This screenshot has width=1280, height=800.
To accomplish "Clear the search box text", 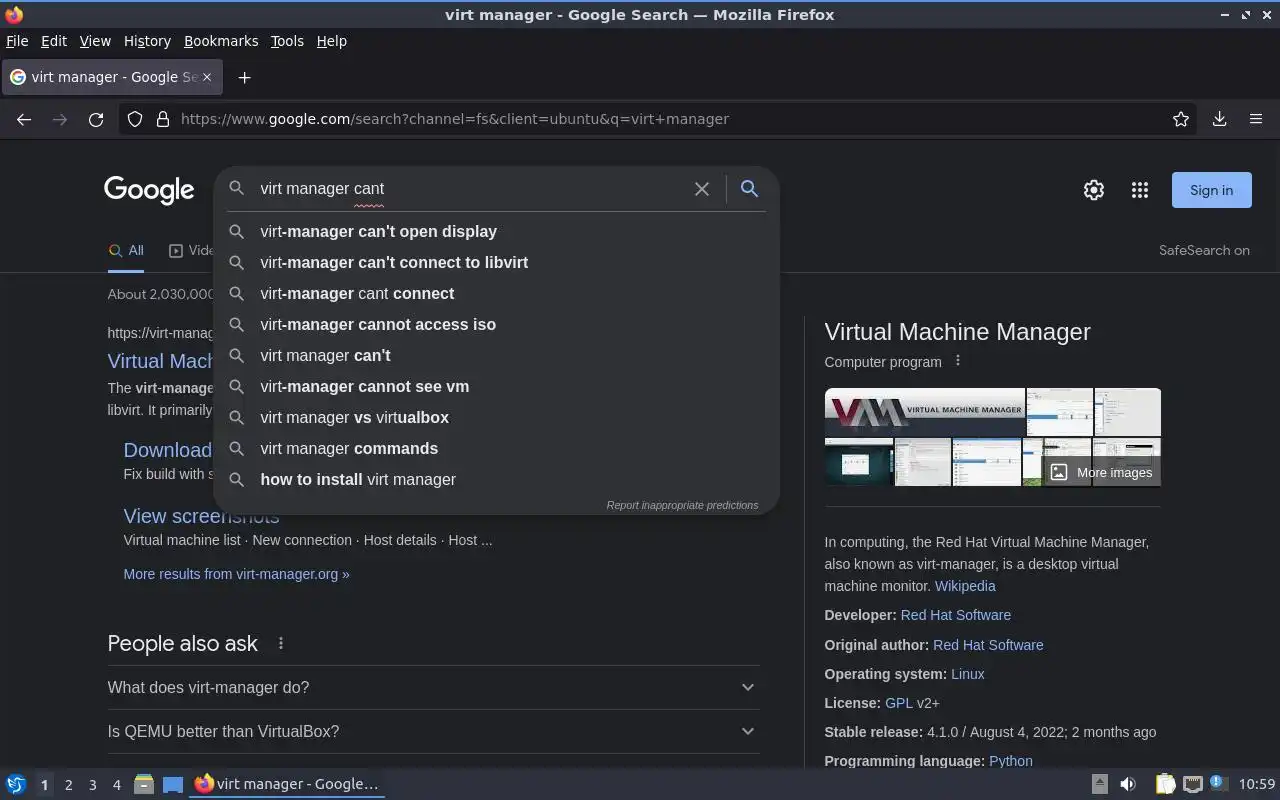I will pyautogui.click(x=702, y=188).
